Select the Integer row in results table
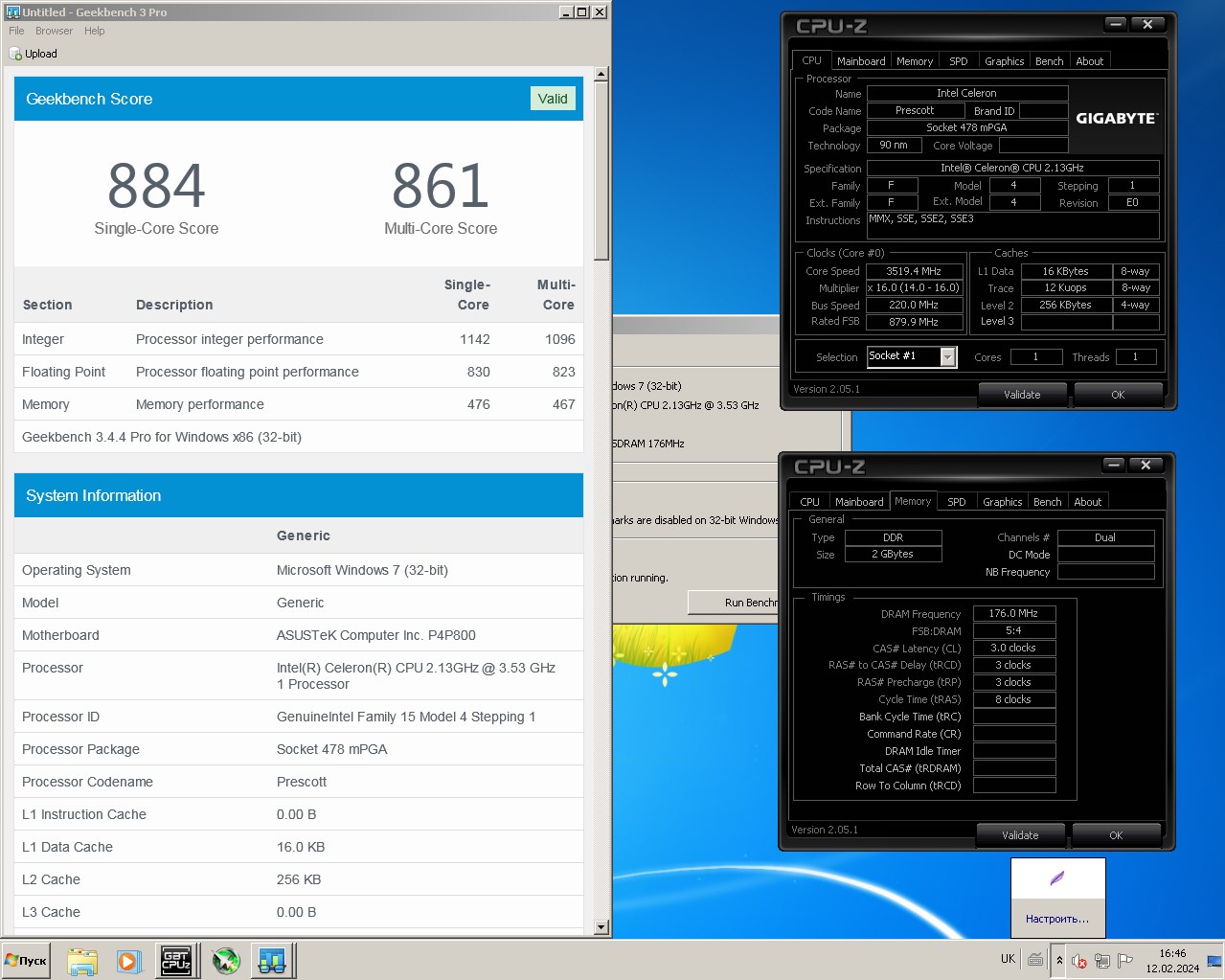Viewport: 1225px width, 980px height. click(299, 339)
